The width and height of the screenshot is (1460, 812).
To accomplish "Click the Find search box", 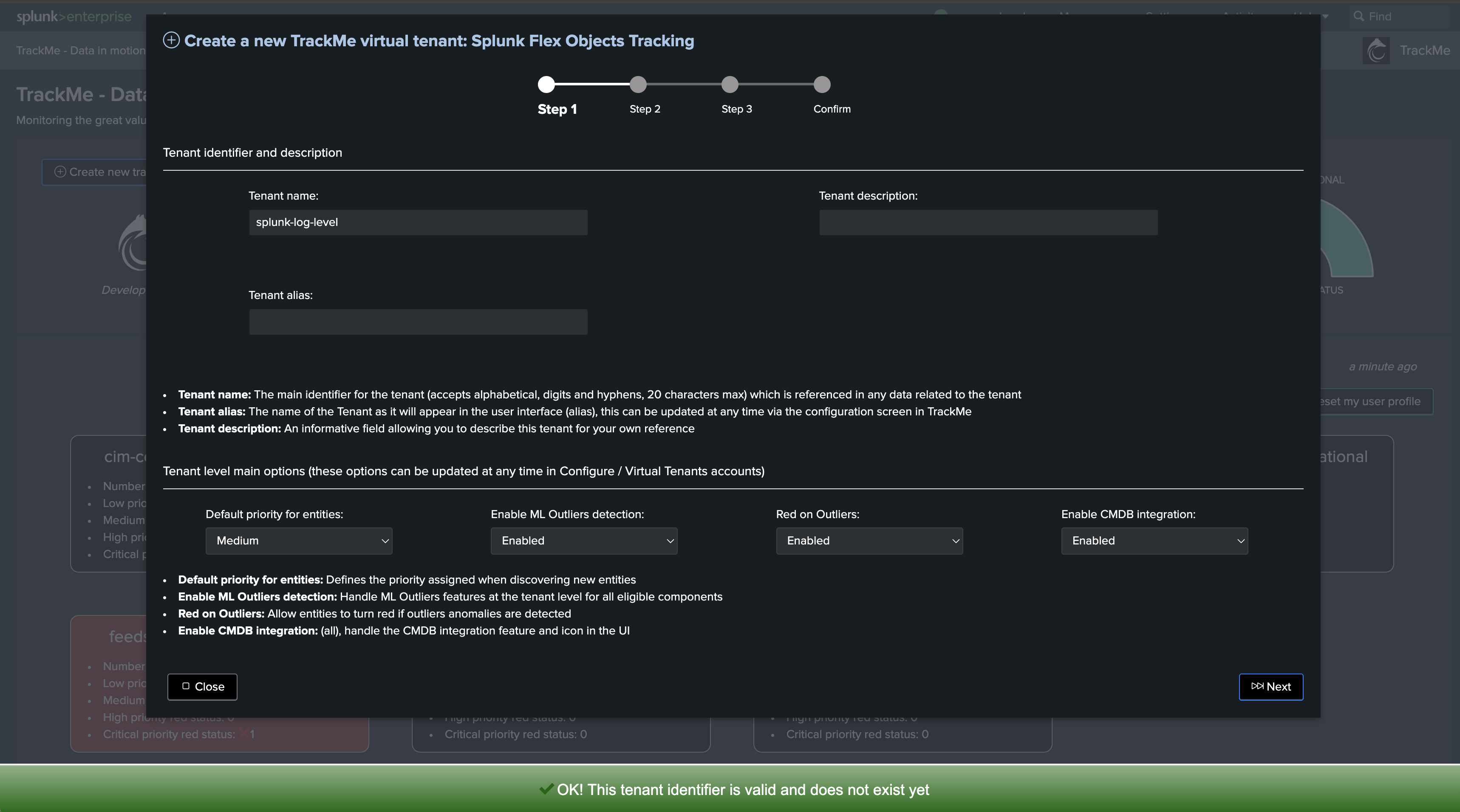I will pyautogui.click(x=1399, y=17).
